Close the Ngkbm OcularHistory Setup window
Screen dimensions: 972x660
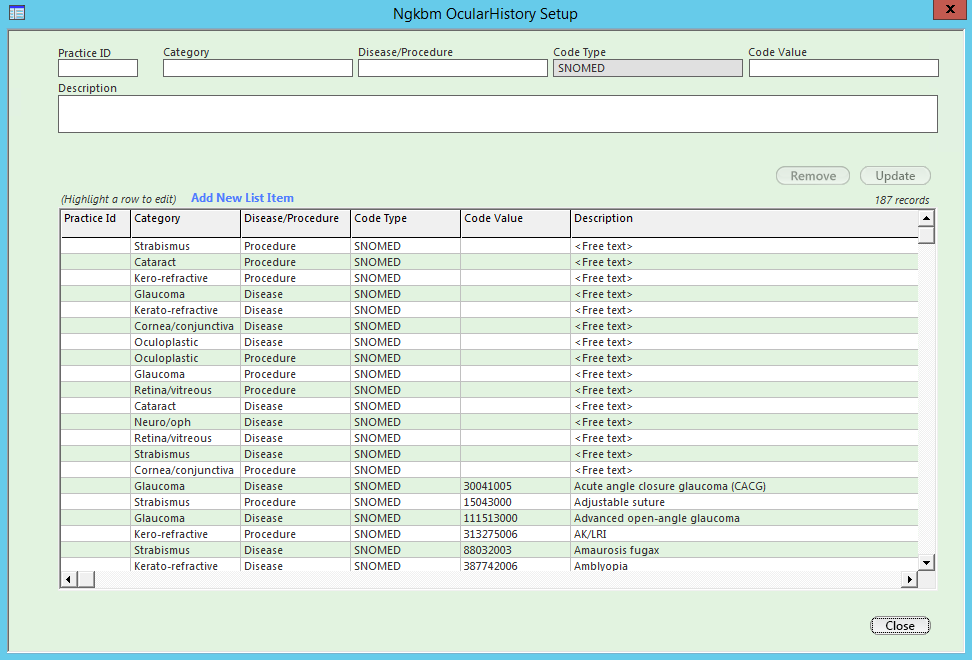950,9
